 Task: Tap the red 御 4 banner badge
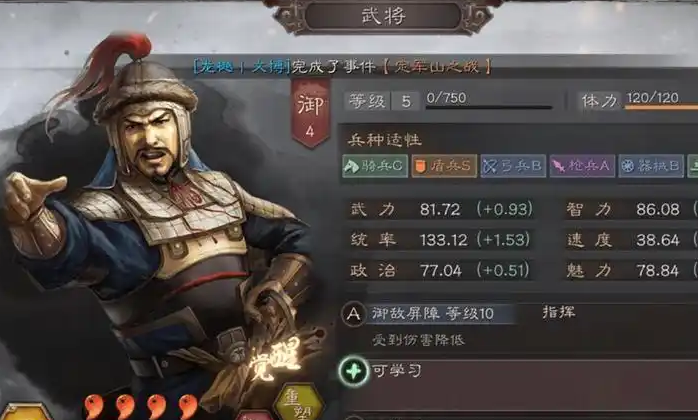coord(310,113)
